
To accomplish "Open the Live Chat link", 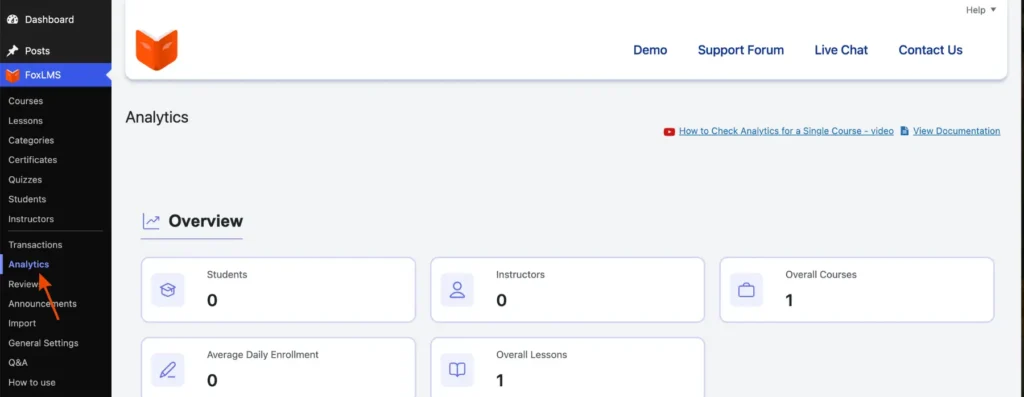I will [841, 50].
